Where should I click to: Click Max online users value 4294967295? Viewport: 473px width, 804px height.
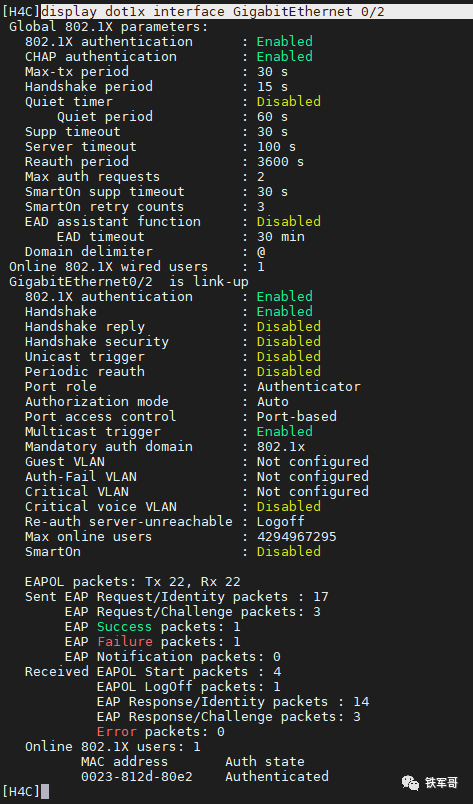coord(297,536)
